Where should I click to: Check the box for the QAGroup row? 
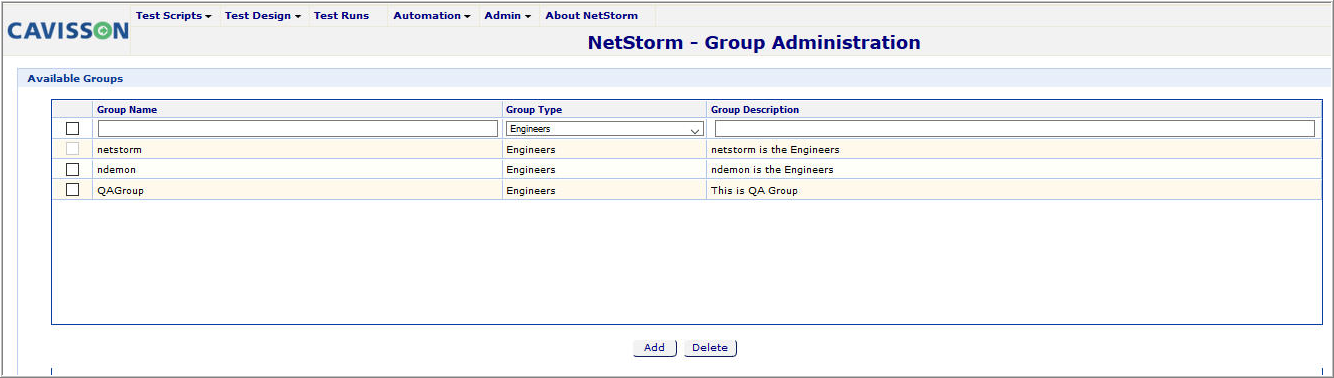[72, 190]
